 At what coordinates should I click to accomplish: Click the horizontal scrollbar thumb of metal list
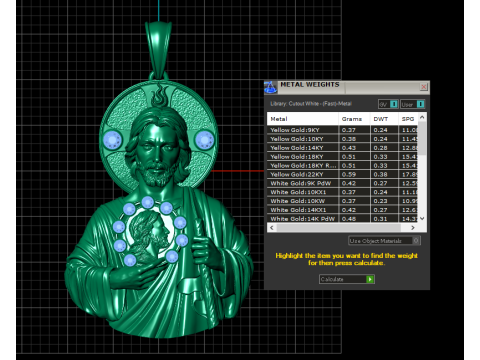(339, 228)
